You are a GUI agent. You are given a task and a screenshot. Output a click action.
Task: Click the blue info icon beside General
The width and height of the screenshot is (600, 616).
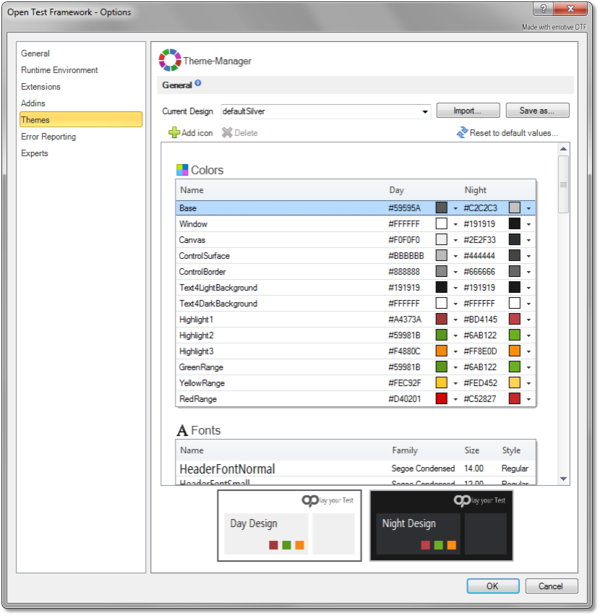click(x=198, y=84)
